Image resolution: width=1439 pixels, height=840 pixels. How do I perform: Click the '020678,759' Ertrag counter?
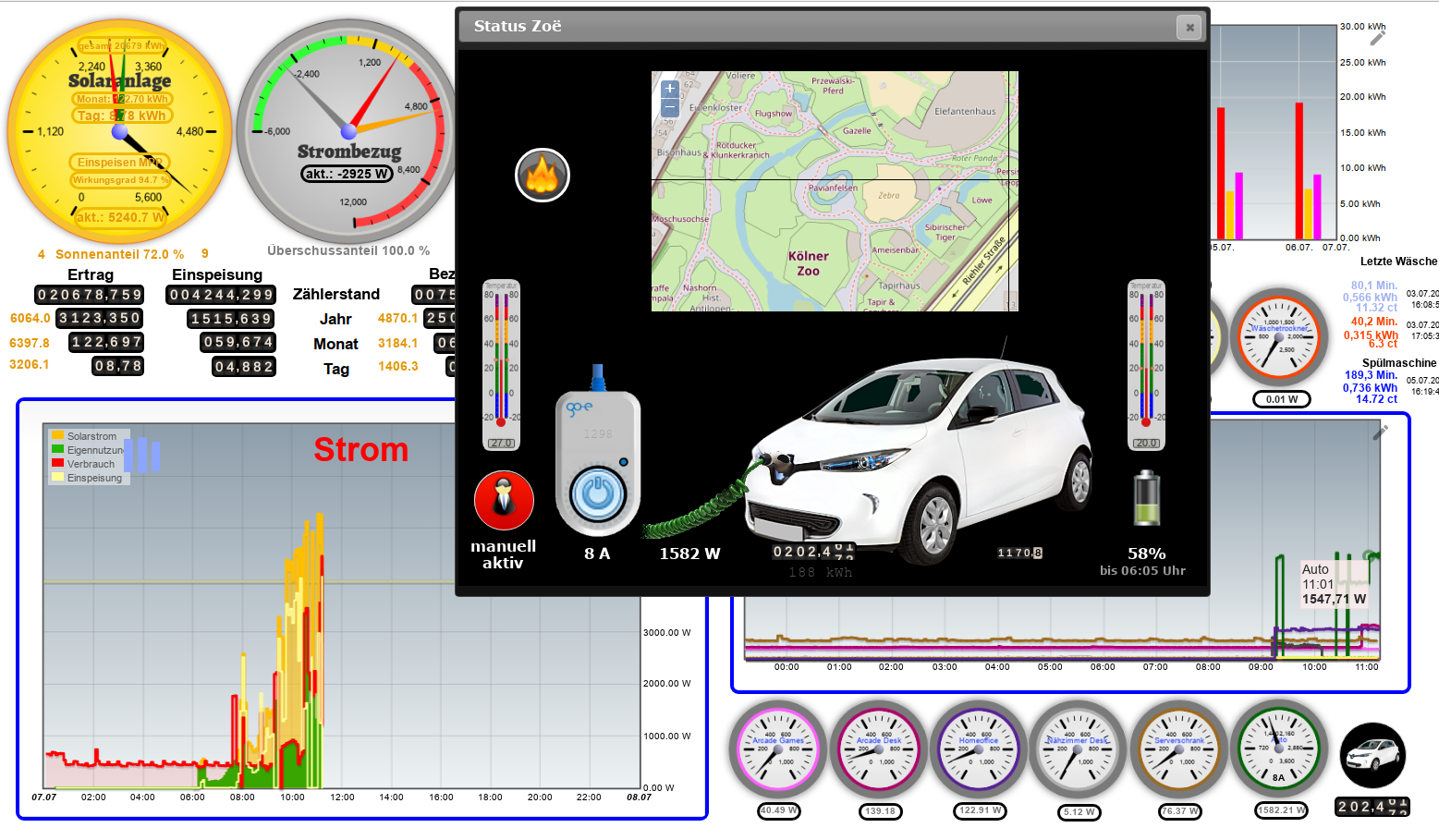click(x=89, y=295)
